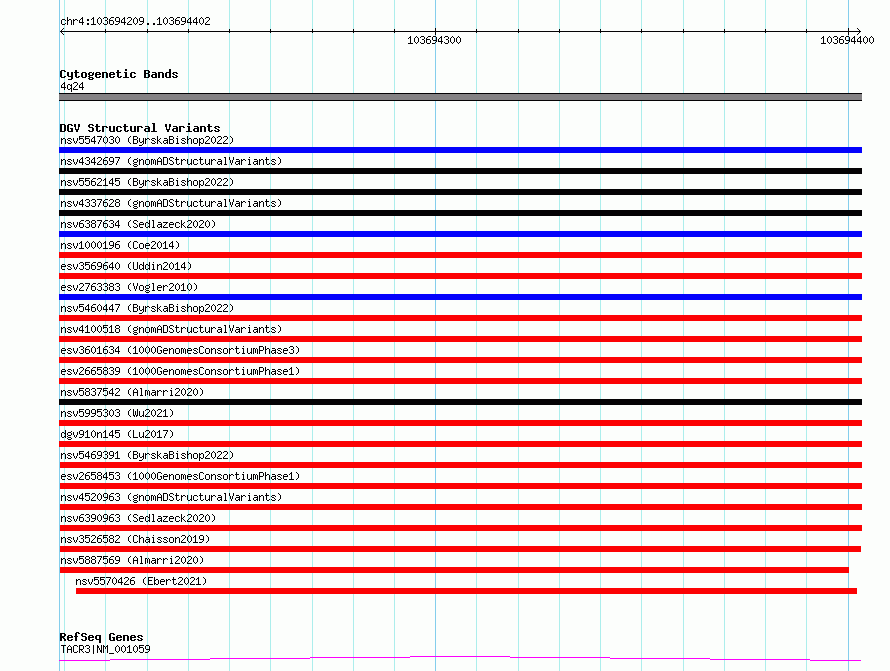890x671 pixels.
Task: Open the nsv4100518 (gnomADStructuralVariants) label
Action: (171, 329)
